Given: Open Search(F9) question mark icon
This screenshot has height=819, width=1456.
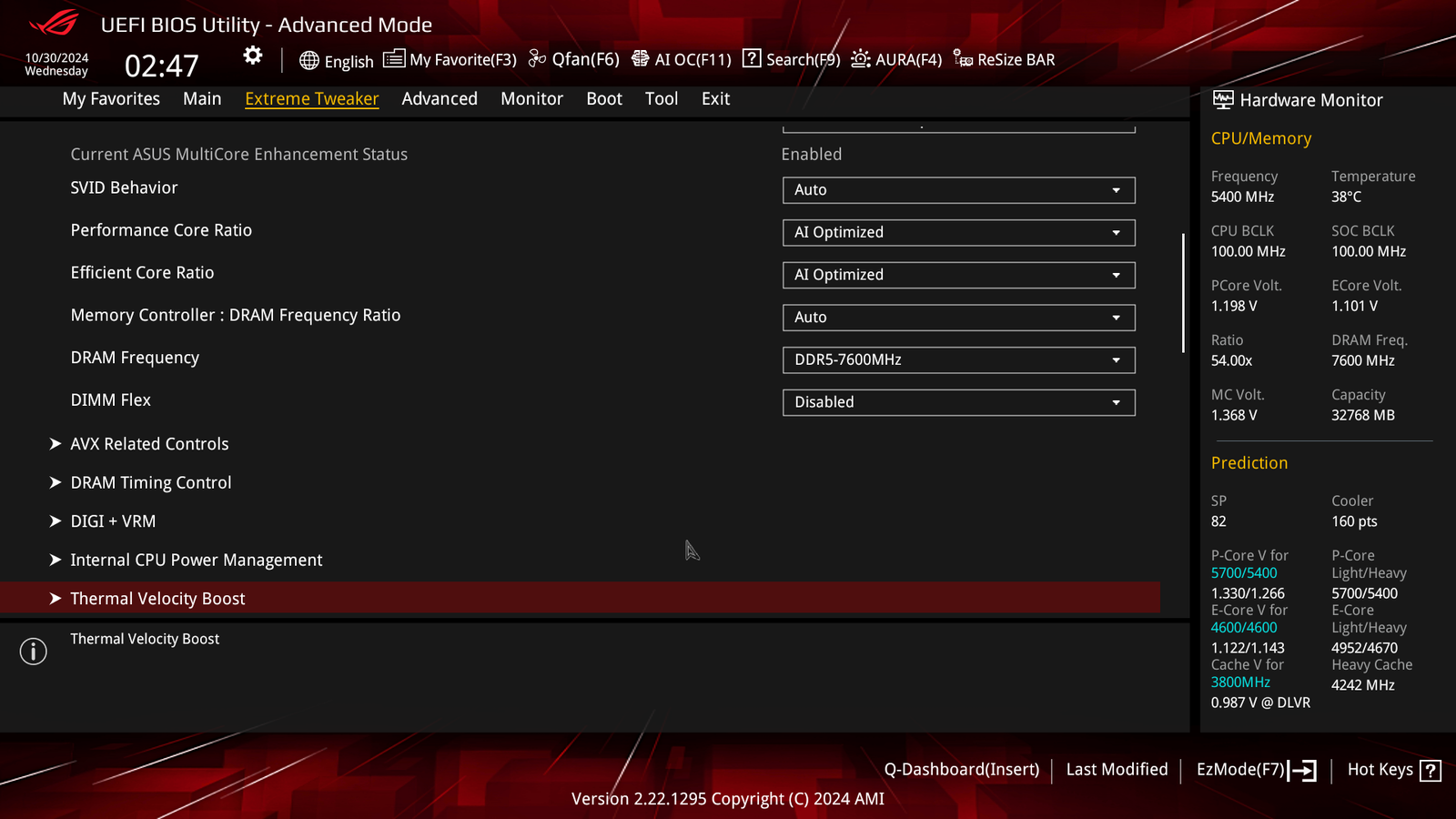Looking at the screenshot, I should pyautogui.click(x=752, y=58).
